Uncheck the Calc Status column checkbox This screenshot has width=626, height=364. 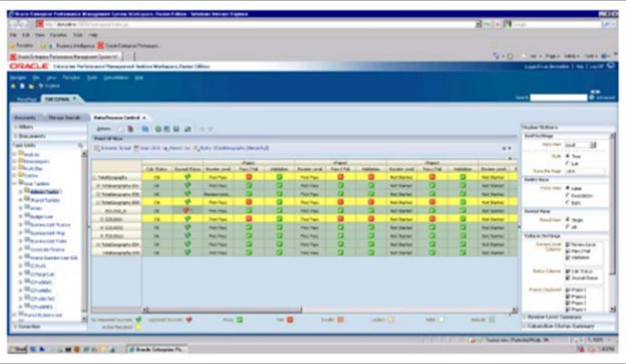coord(568,271)
